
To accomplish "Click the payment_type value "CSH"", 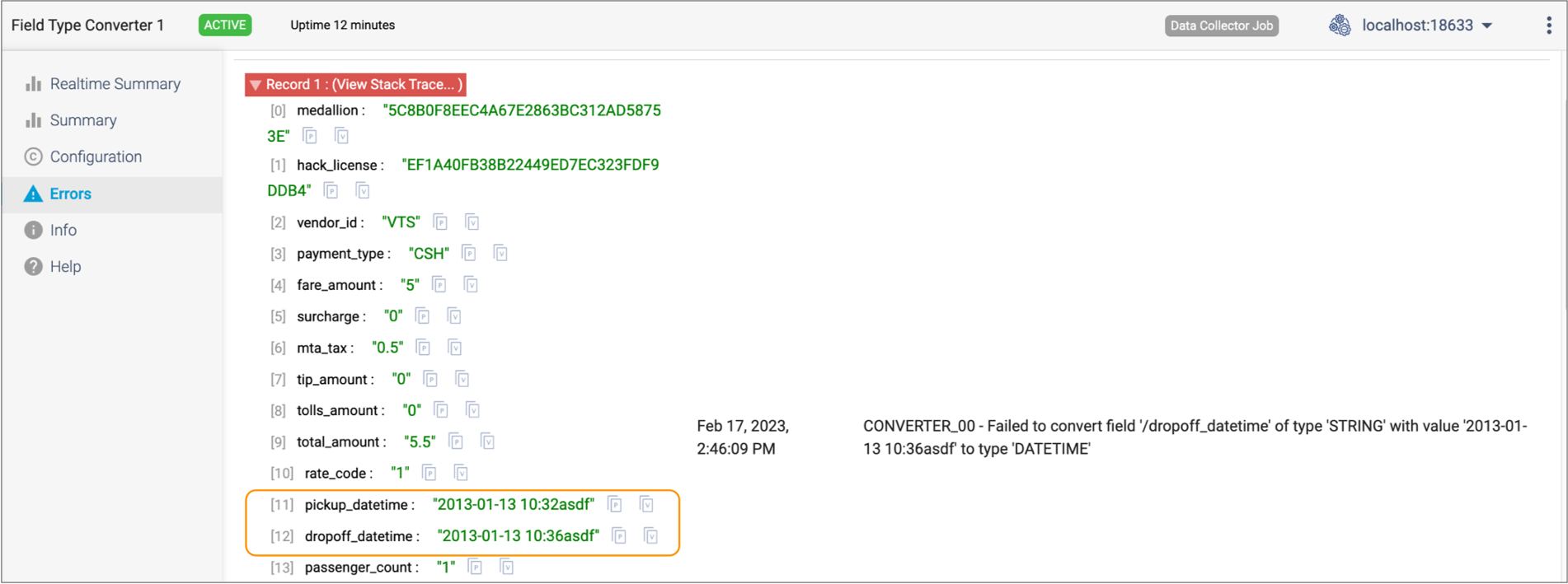I will coord(429,254).
